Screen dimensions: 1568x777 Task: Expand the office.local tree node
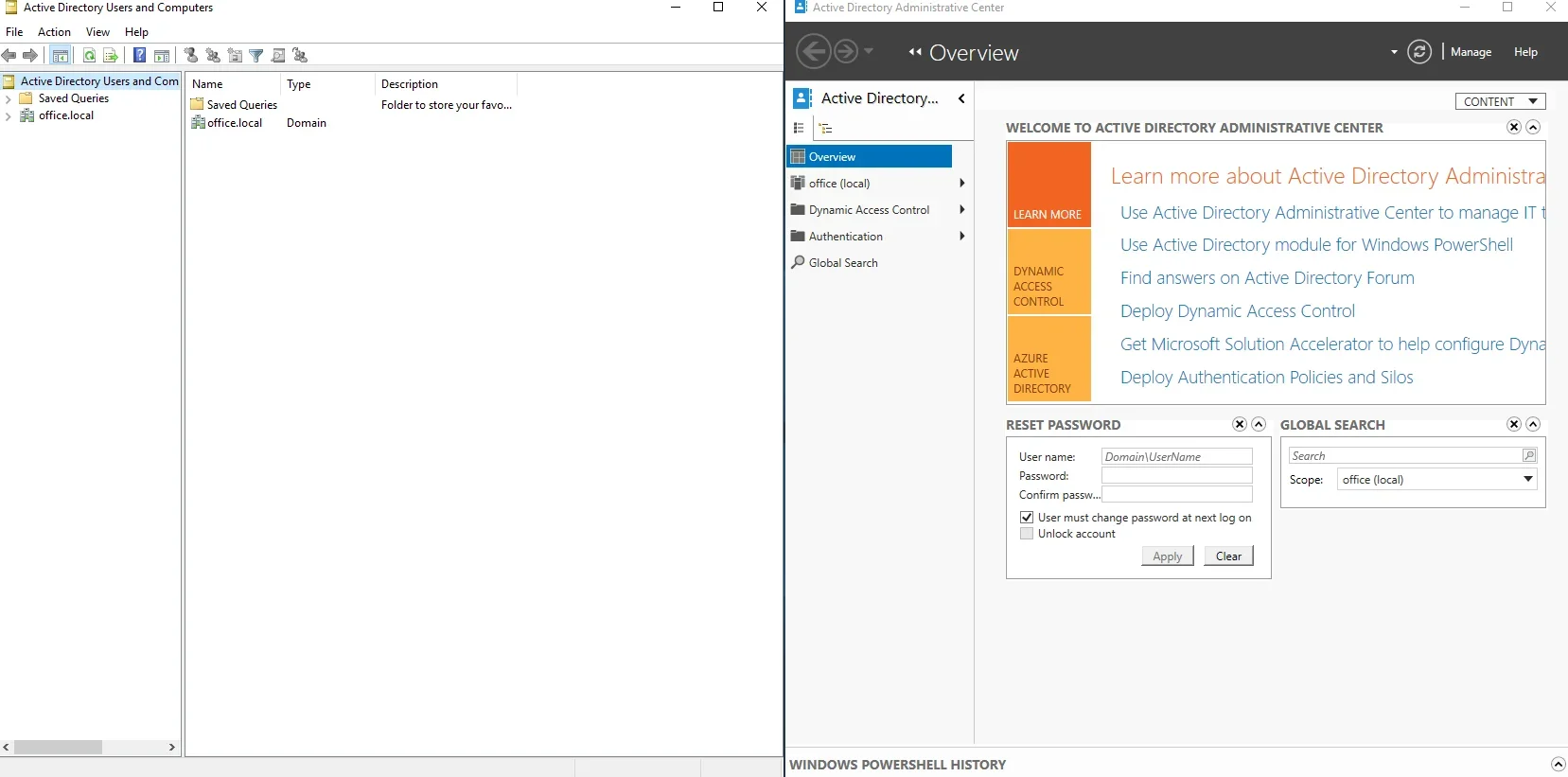click(x=9, y=116)
